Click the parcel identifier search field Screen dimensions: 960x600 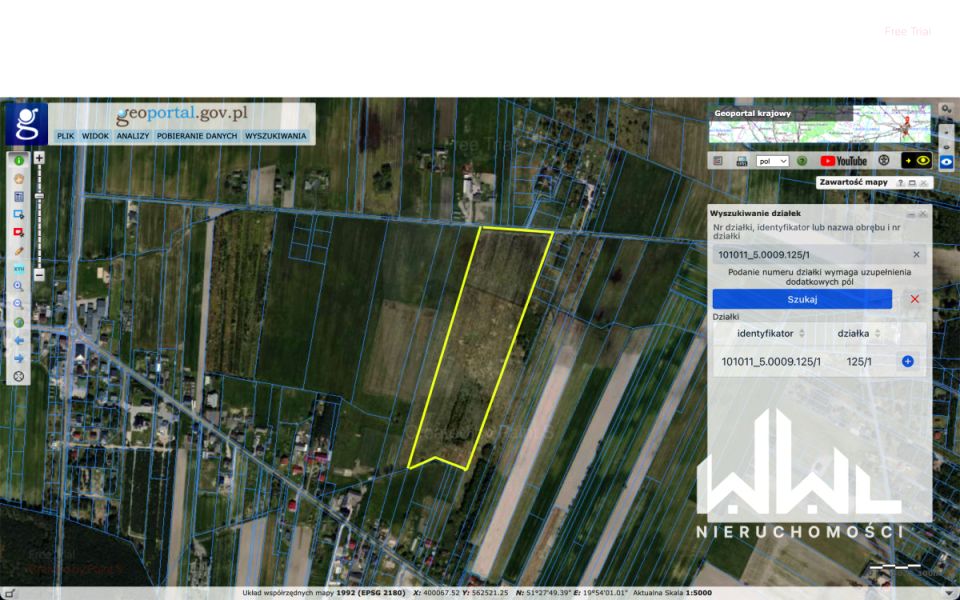coord(810,255)
